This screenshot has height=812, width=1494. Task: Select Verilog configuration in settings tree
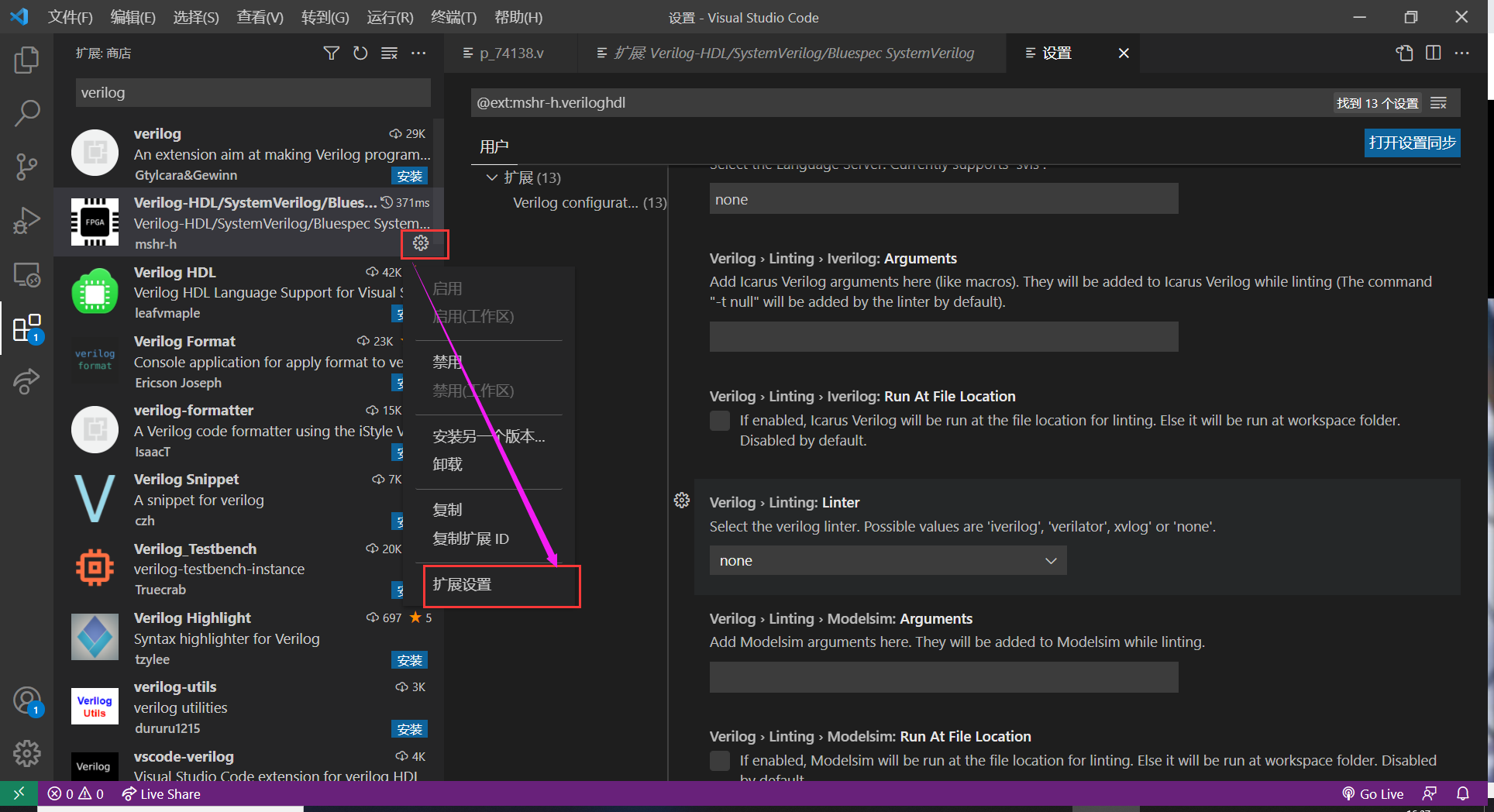pos(589,202)
